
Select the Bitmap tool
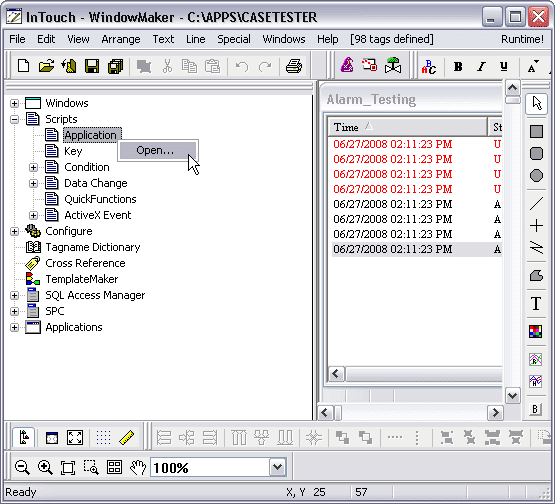536,332
